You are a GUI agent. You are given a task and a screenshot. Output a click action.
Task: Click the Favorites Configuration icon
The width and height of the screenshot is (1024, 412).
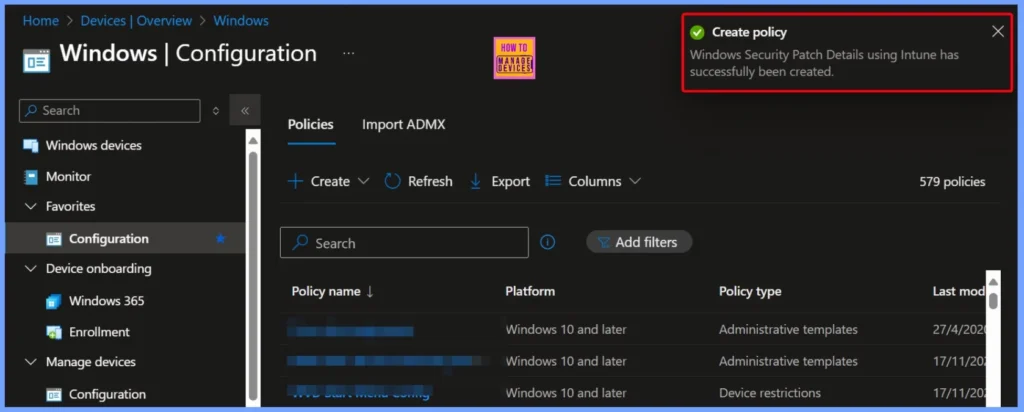(54, 239)
